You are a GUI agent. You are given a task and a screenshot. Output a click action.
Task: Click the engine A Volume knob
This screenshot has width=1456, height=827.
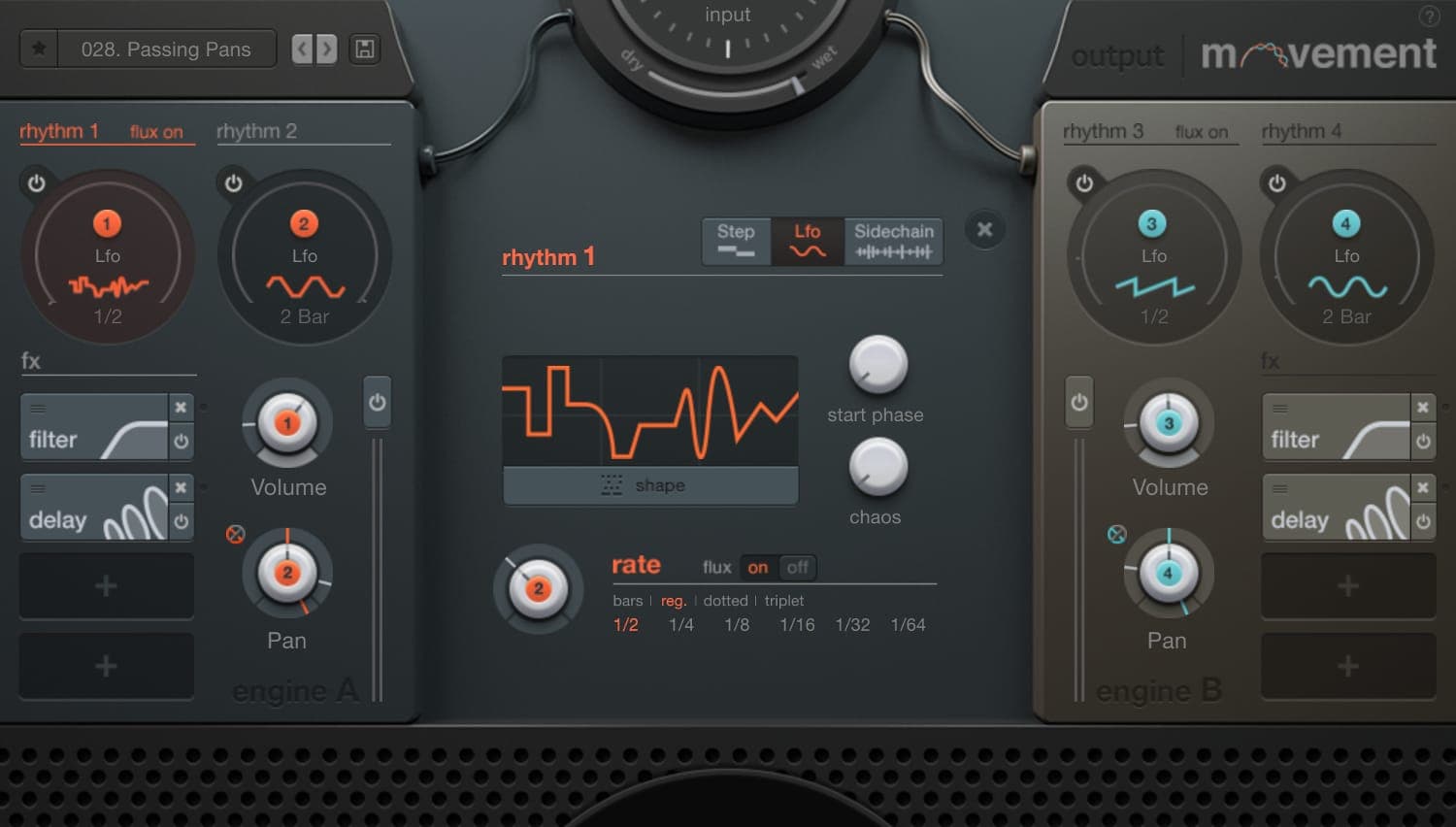click(287, 424)
